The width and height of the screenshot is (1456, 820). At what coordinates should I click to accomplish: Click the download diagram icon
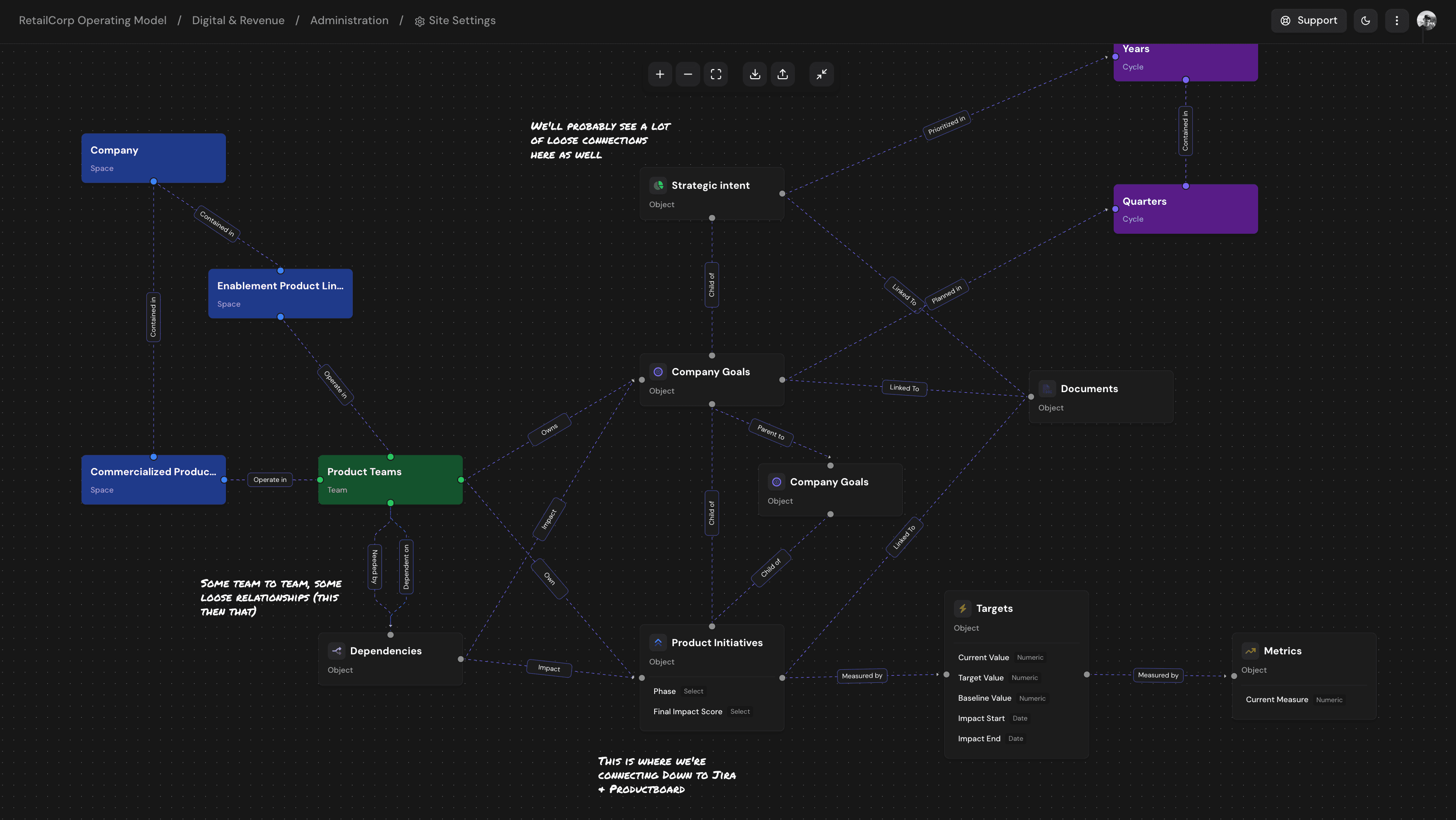755,74
